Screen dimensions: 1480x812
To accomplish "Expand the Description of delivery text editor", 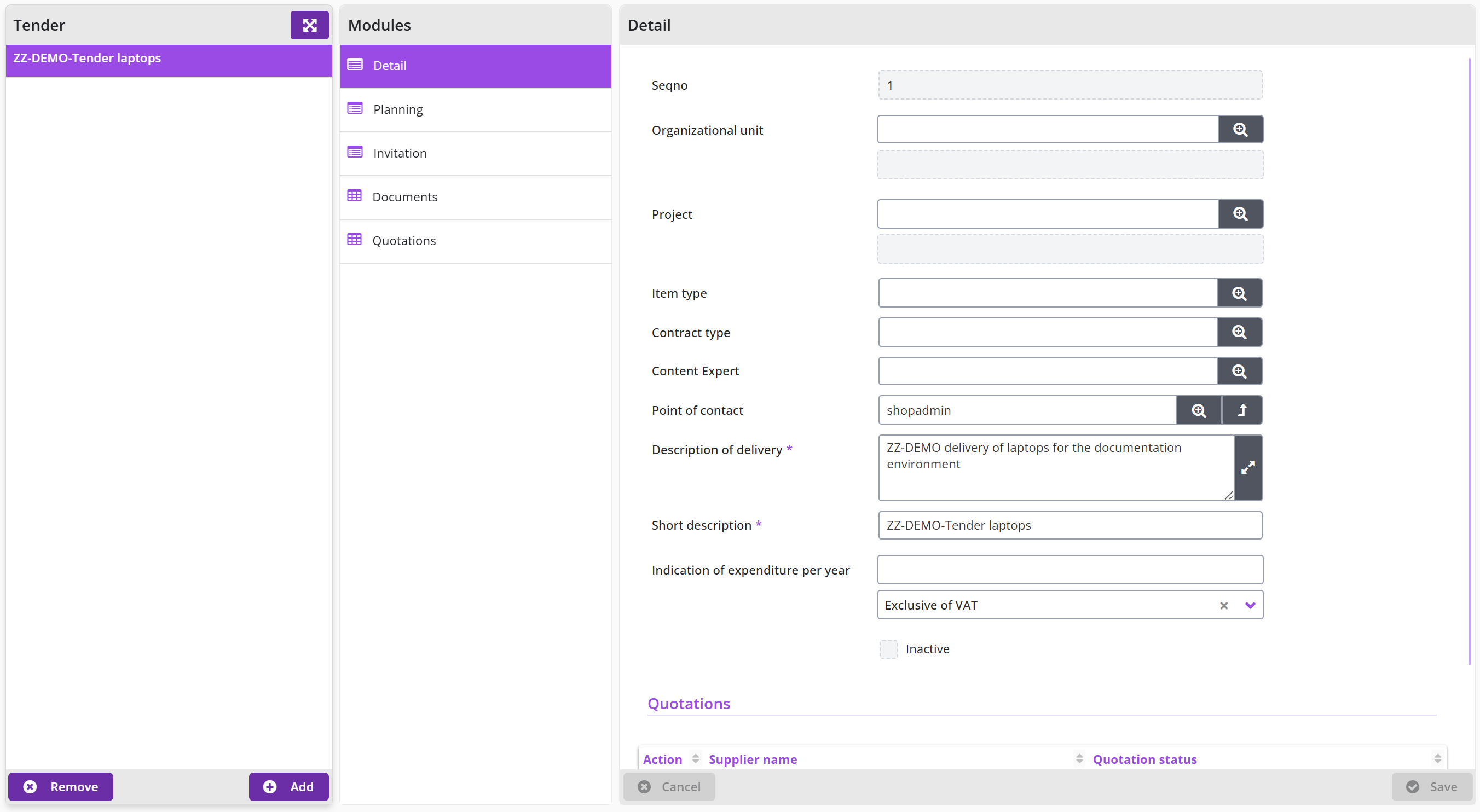I will pyautogui.click(x=1248, y=467).
